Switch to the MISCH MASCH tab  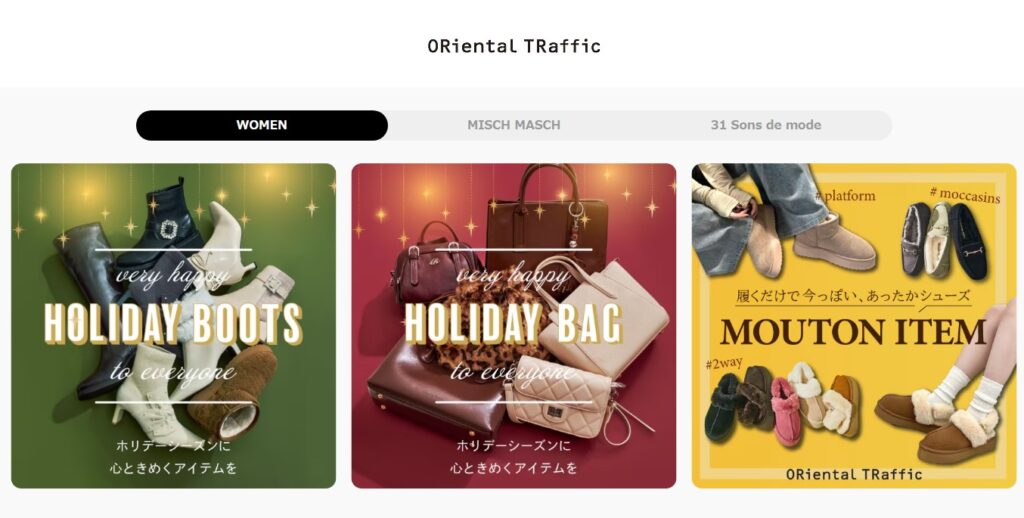514,125
